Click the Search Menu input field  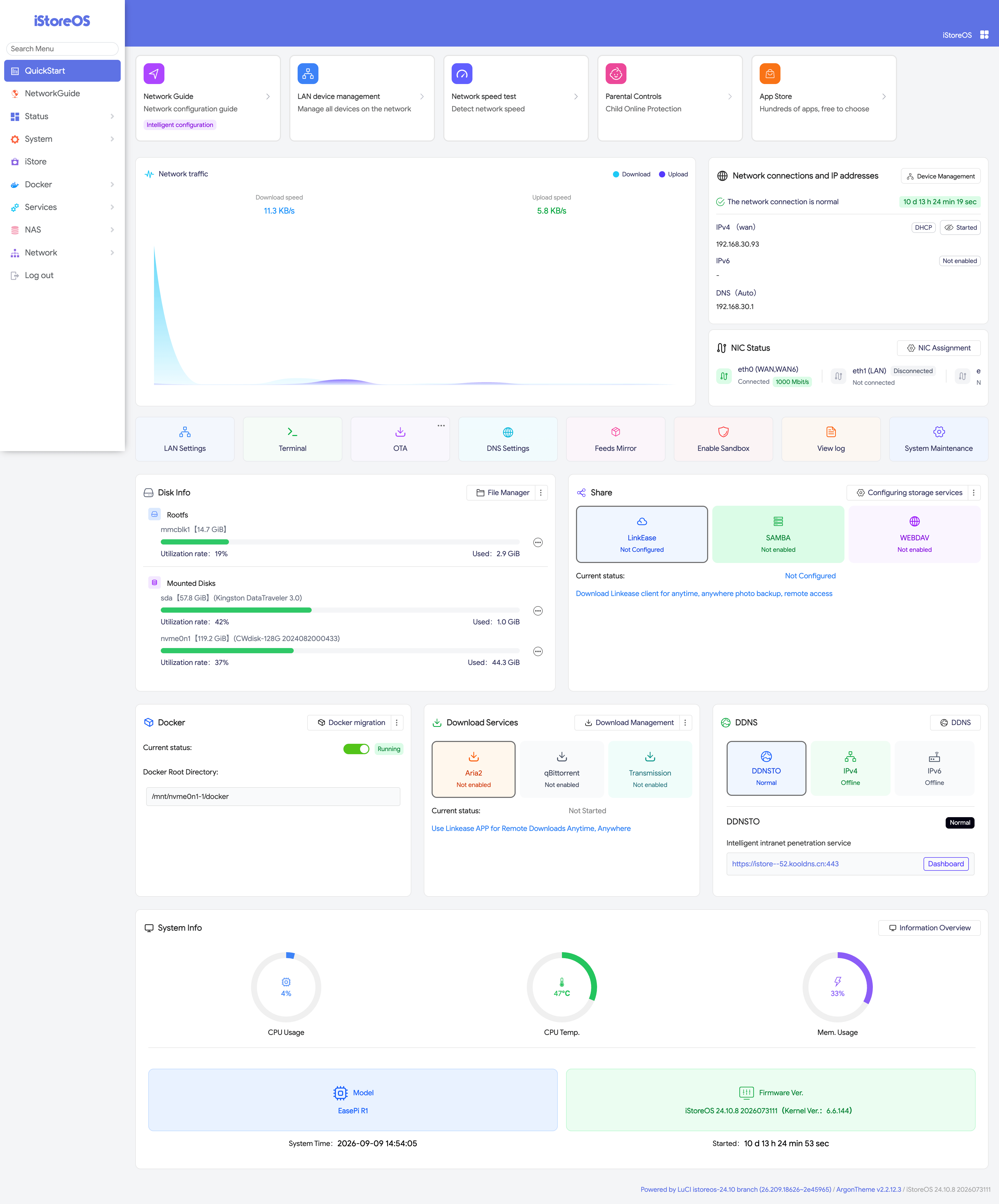click(x=62, y=49)
